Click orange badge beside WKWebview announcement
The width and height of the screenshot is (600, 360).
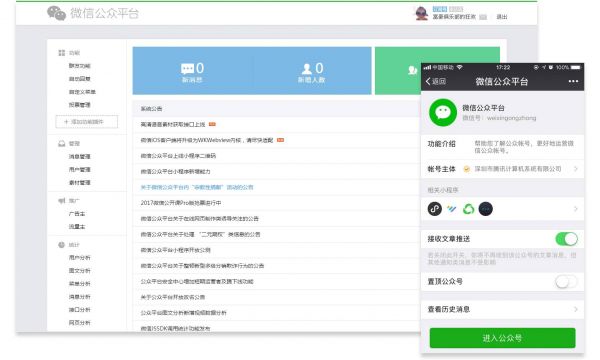(280, 140)
